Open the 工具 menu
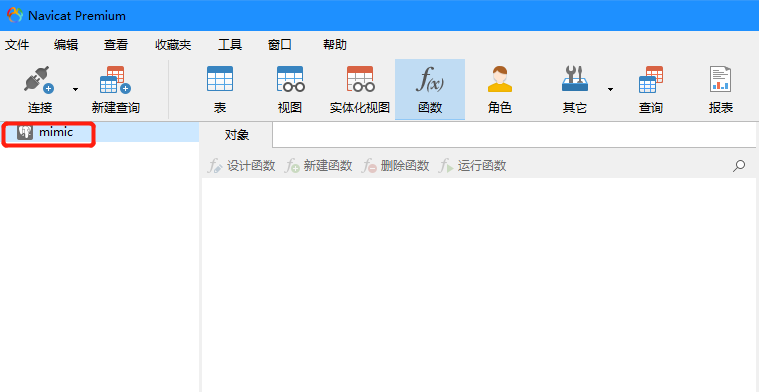This screenshot has height=392, width=759. (x=230, y=45)
